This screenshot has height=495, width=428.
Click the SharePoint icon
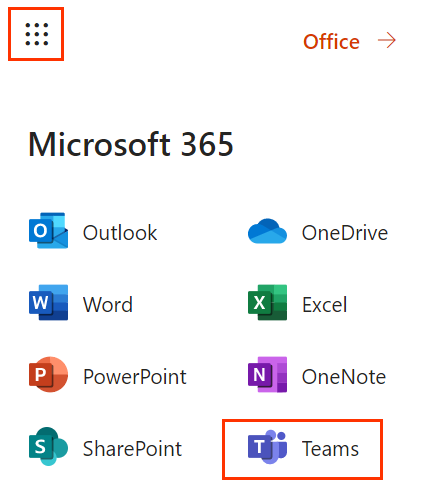tap(49, 446)
